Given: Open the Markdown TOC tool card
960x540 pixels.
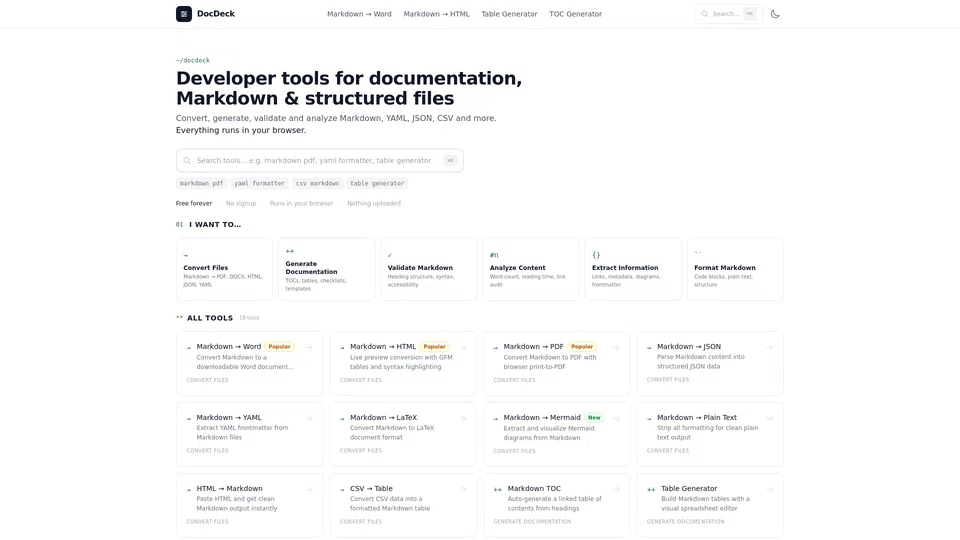Looking at the screenshot, I should (557, 506).
